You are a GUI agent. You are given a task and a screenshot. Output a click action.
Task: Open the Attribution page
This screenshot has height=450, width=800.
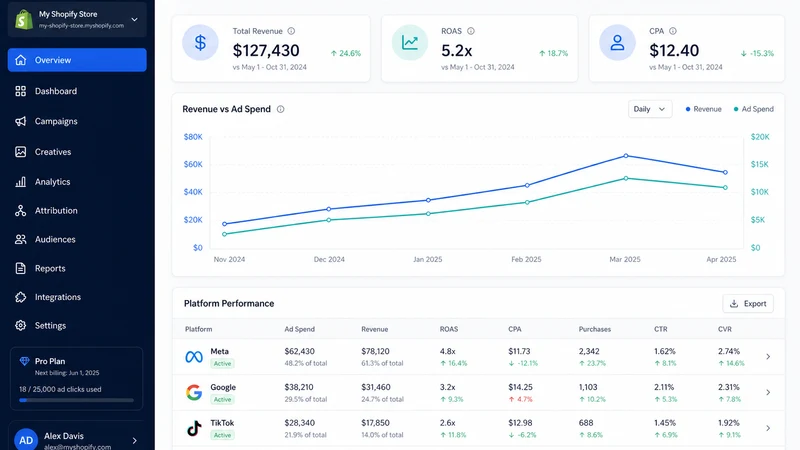pyautogui.click(x=56, y=211)
